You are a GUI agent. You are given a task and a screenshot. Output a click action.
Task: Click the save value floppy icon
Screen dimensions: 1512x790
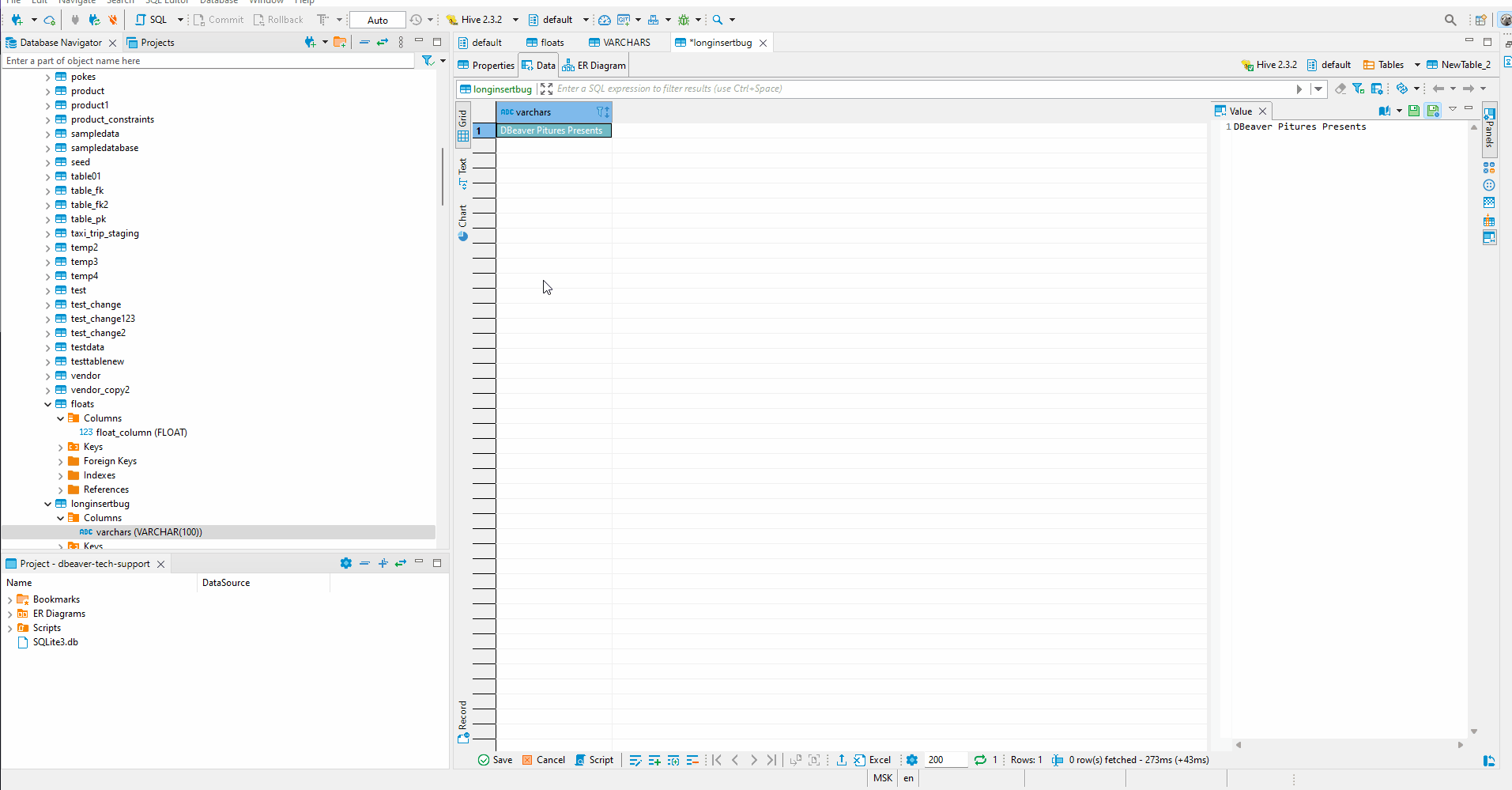(x=1414, y=111)
